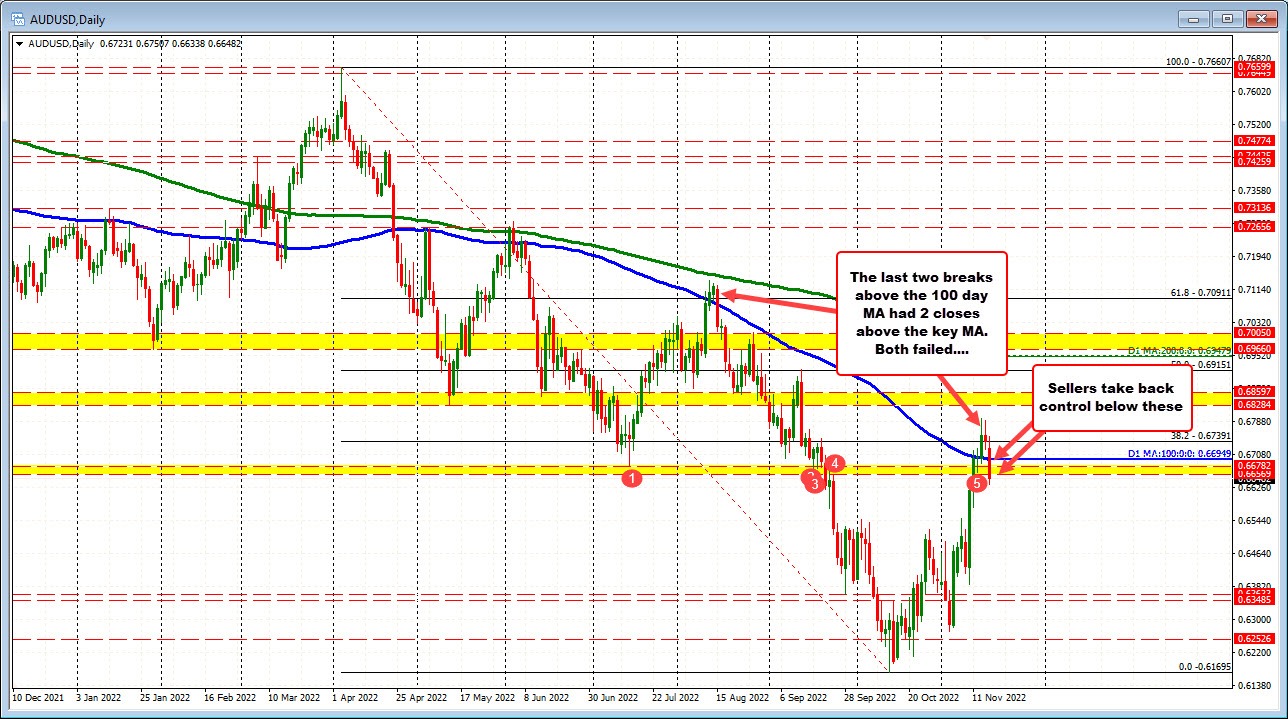
Task: Click the price axis value 0.61380
Action: click(x=1256, y=685)
